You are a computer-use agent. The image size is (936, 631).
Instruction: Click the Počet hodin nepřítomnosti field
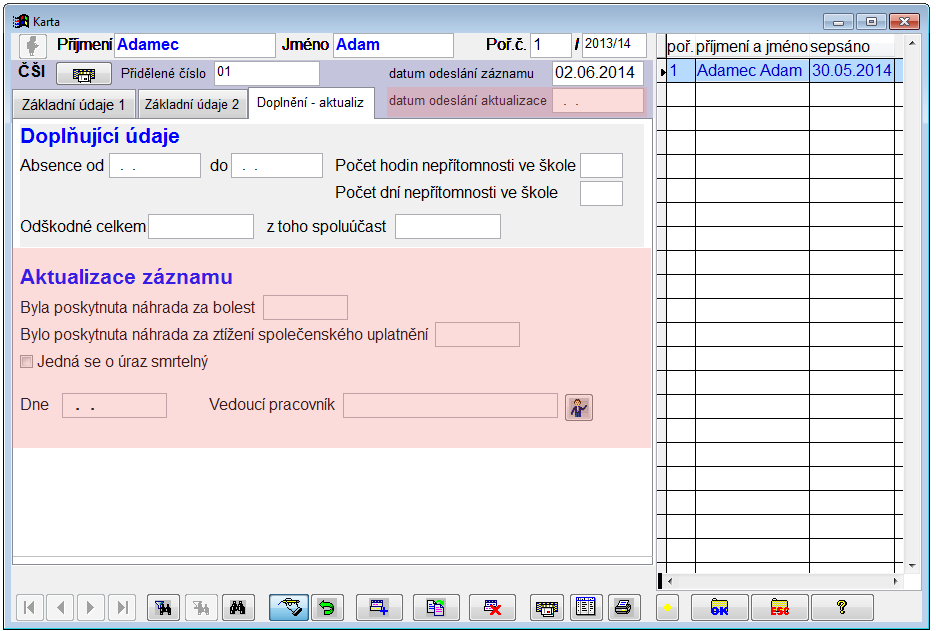coord(601,166)
